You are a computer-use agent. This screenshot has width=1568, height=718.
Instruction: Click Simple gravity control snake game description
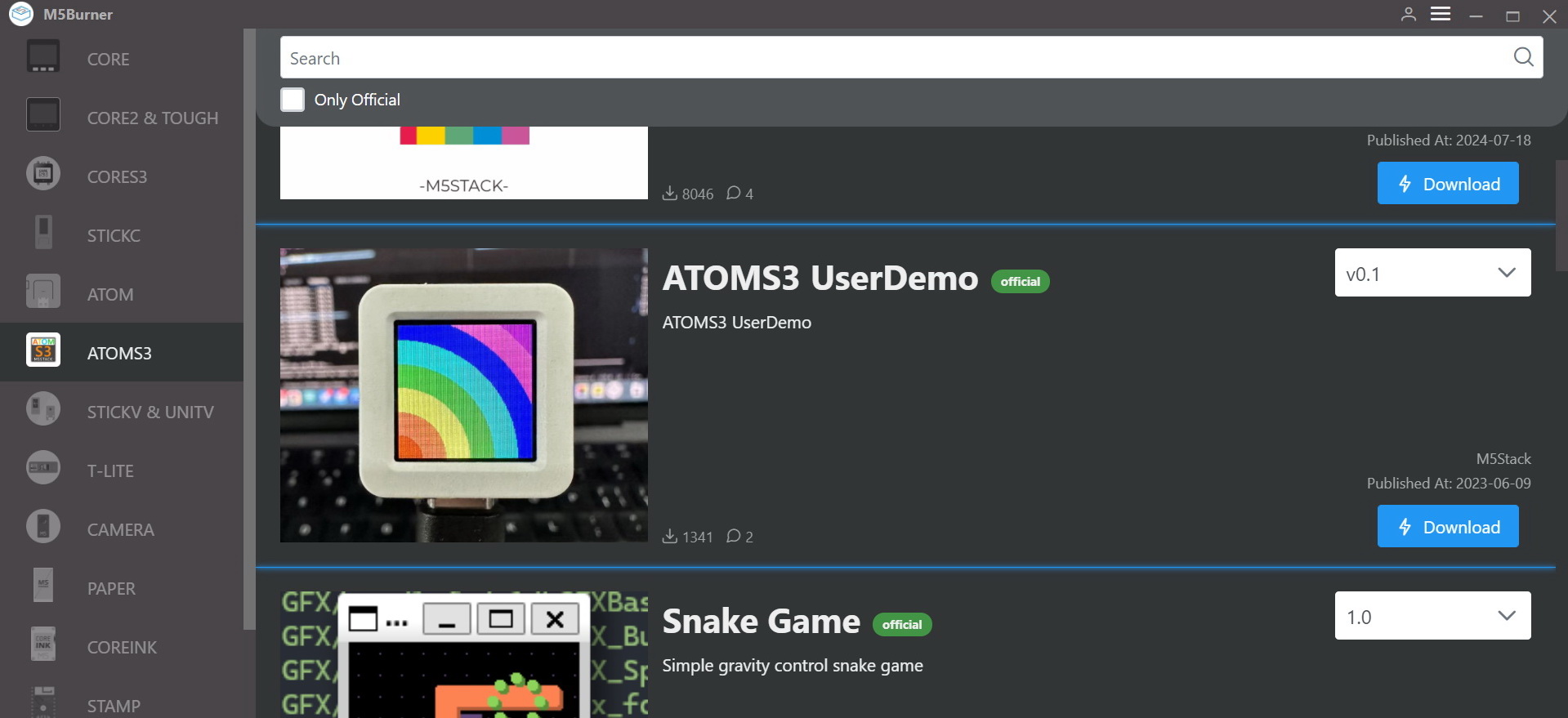click(x=793, y=666)
